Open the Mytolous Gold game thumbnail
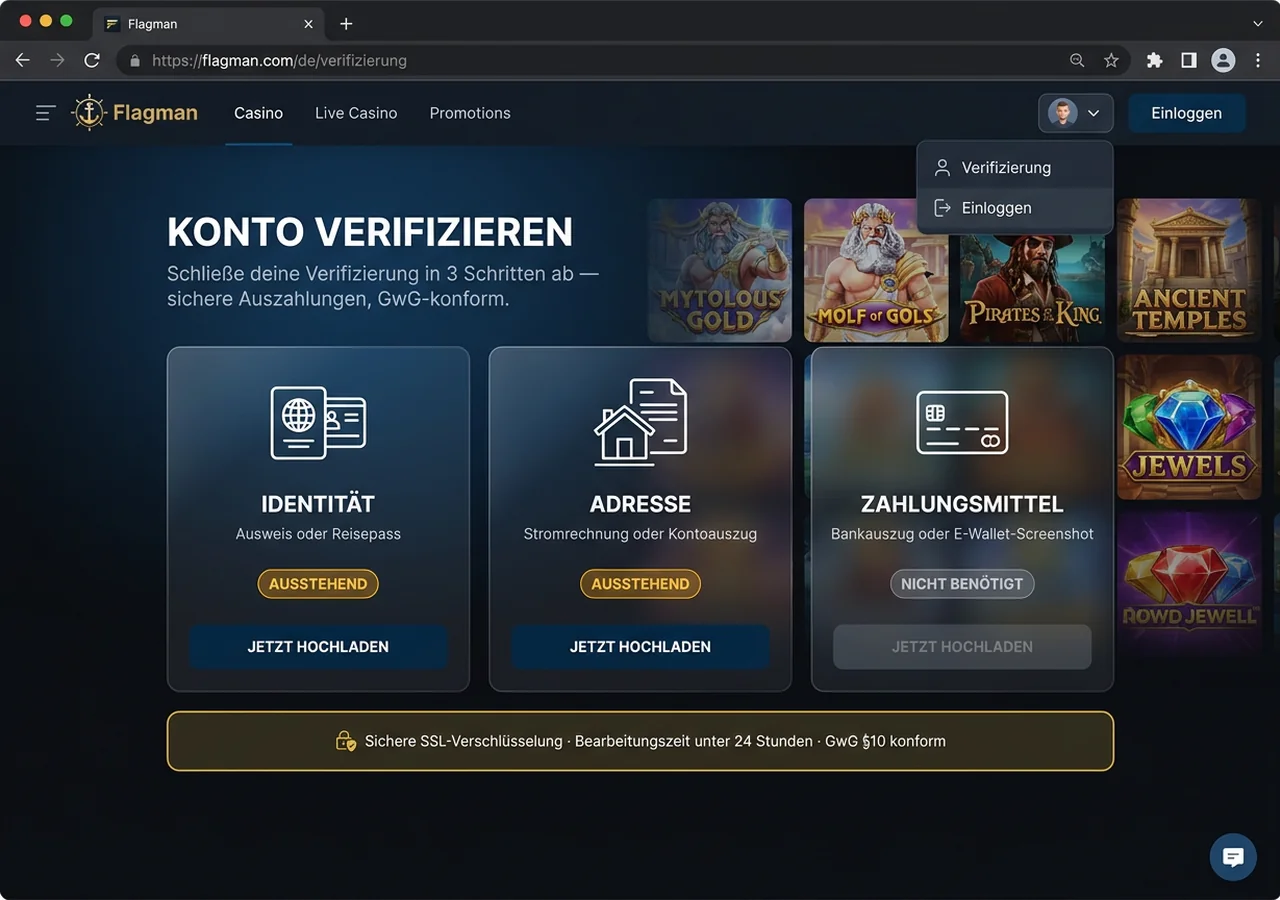 tap(720, 270)
